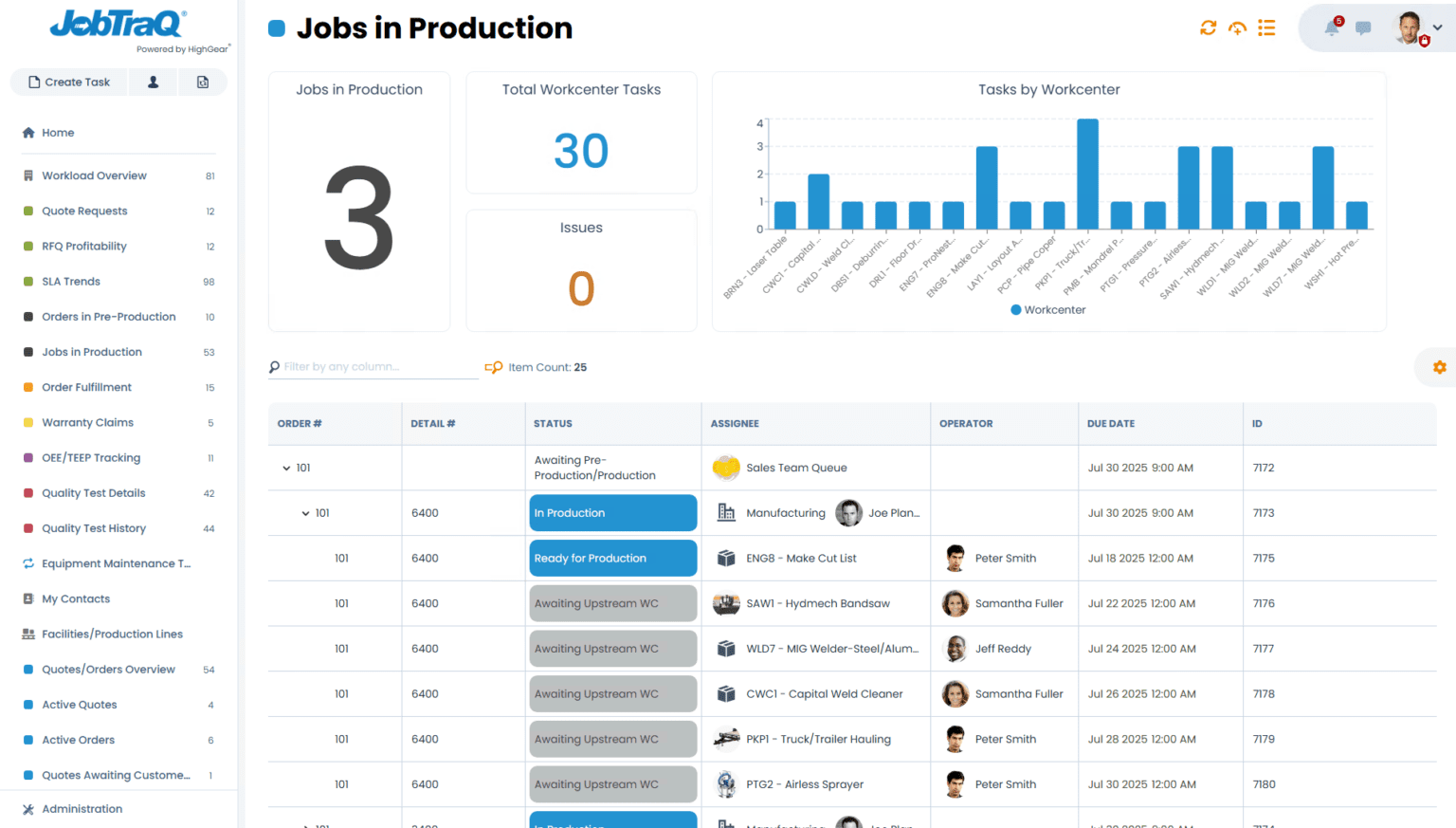Viewport: 1456px width, 828px height.
Task: Open Workload Overview in the sidebar
Action: click(94, 176)
